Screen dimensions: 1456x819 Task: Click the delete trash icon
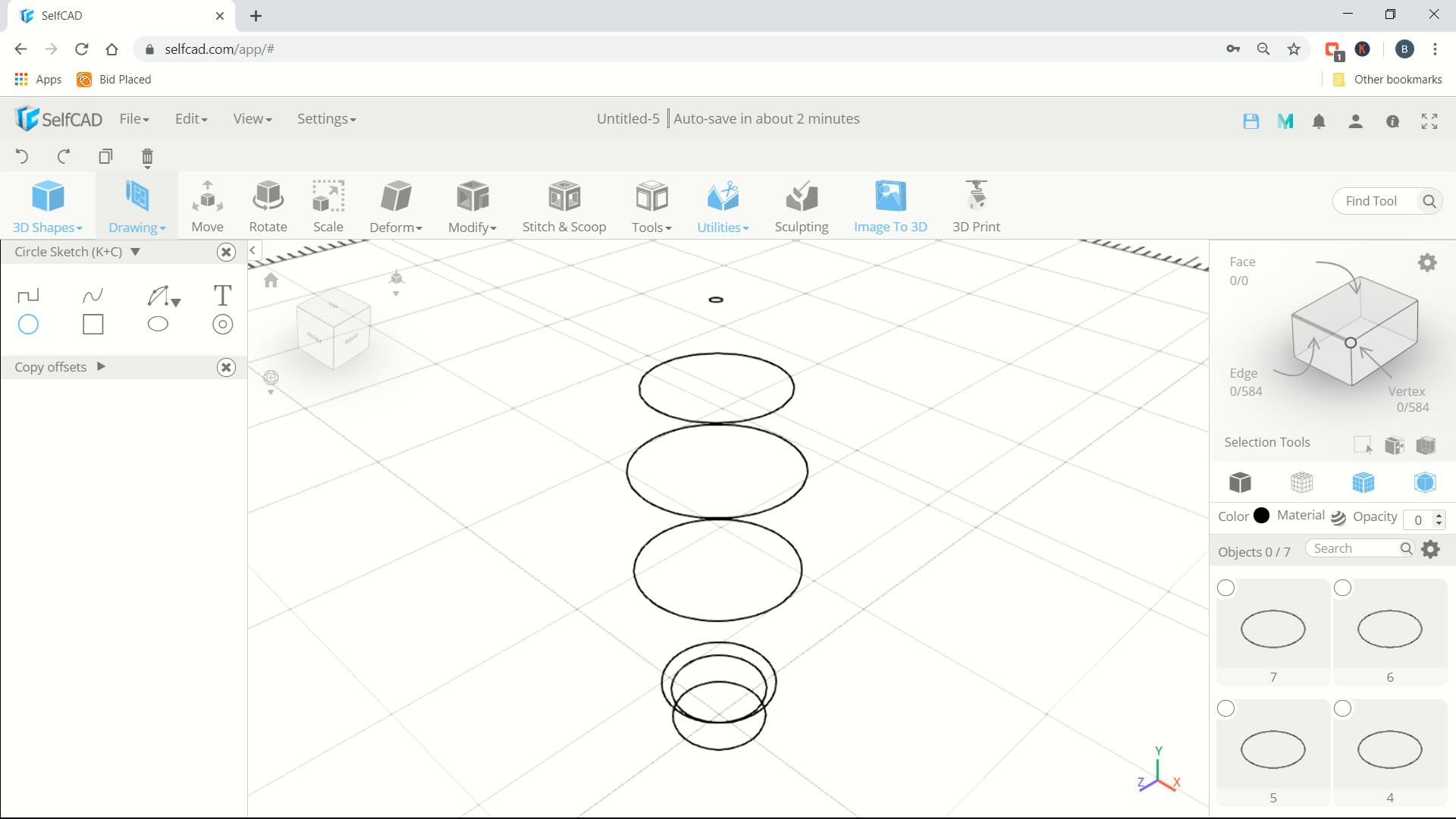tap(147, 157)
